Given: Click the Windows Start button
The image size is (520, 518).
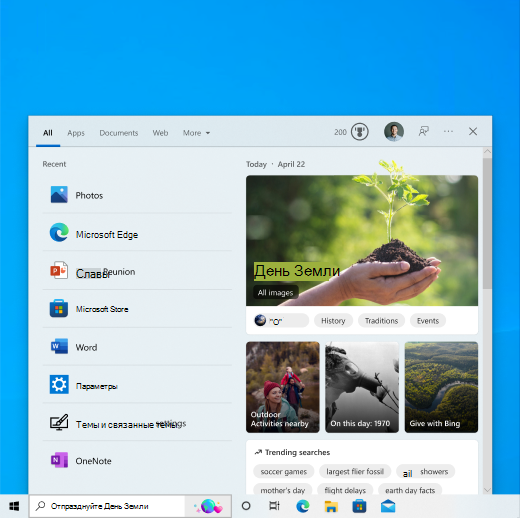Looking at the screenshot, I should [x=14, y=506].
